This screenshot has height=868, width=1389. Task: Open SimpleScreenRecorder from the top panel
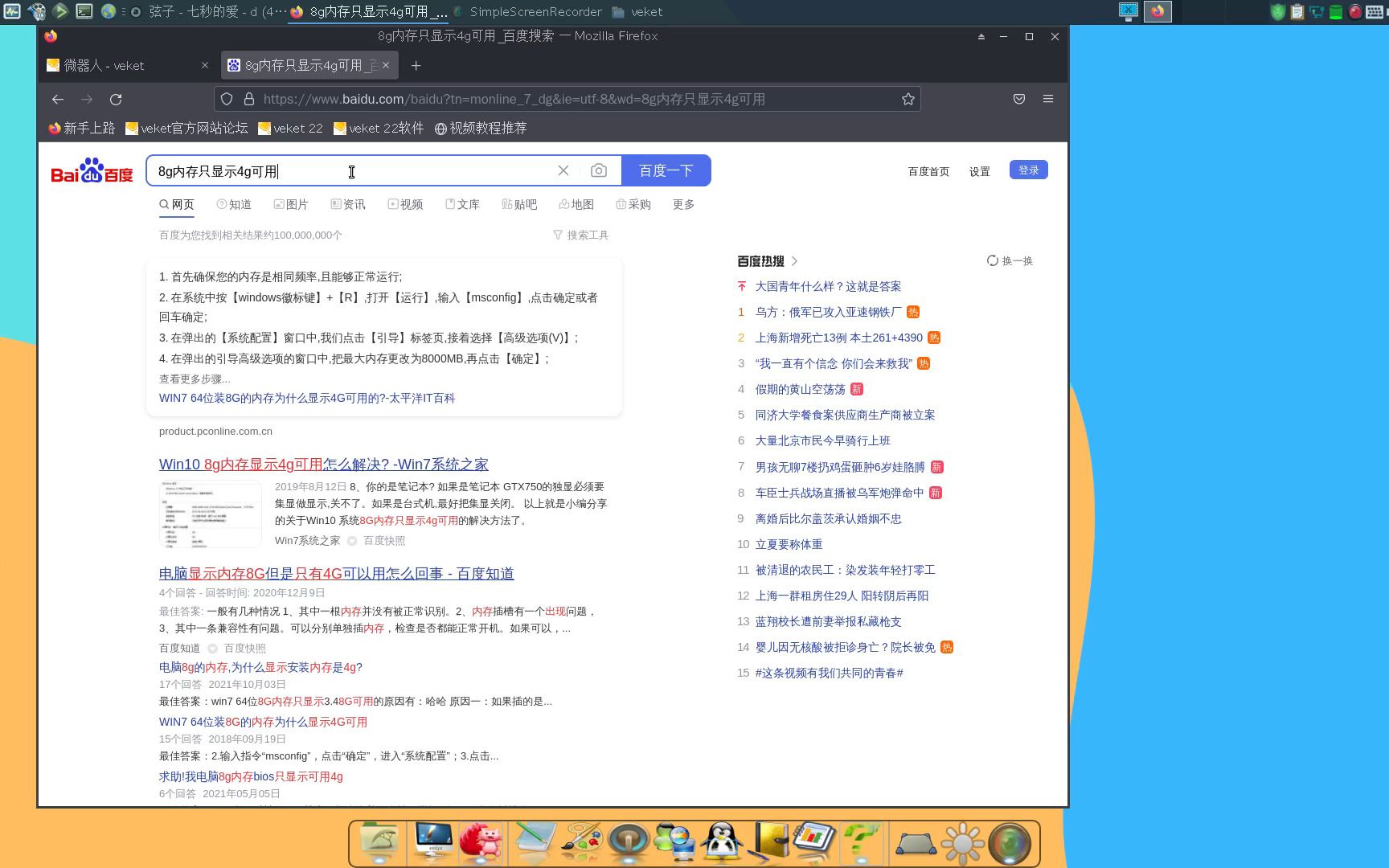coord(537,11)
